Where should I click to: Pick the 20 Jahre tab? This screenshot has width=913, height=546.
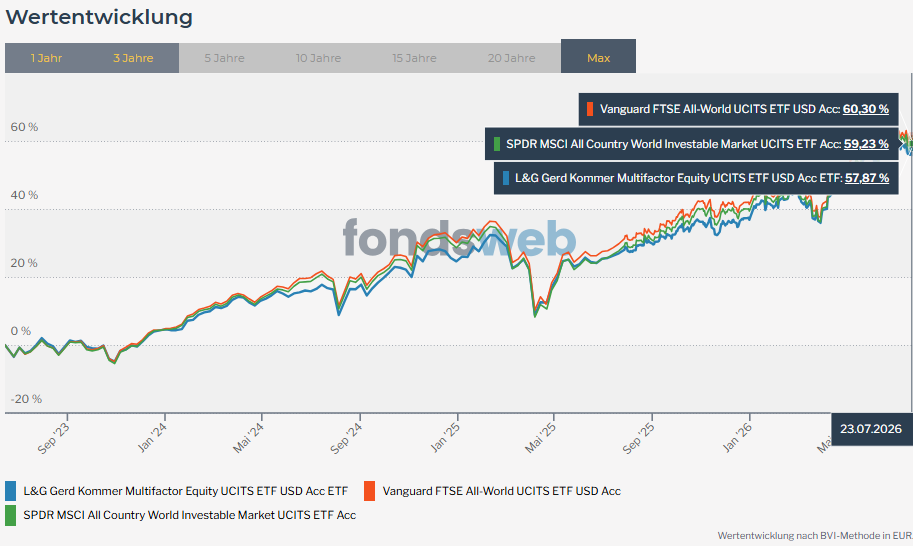pyautogui.click(x=511, y=58)
